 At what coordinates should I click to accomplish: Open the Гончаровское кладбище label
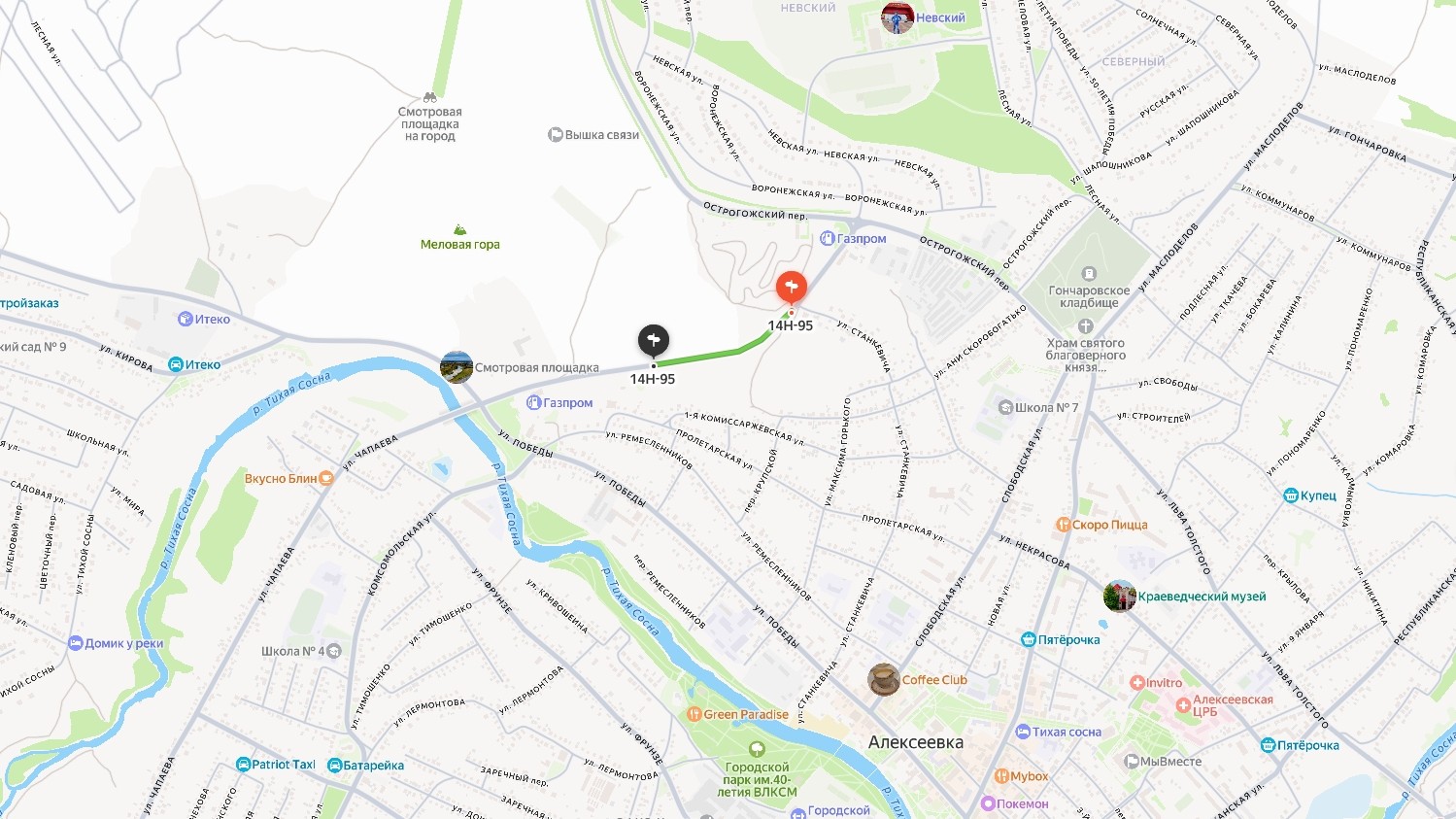click(1089, 296)
